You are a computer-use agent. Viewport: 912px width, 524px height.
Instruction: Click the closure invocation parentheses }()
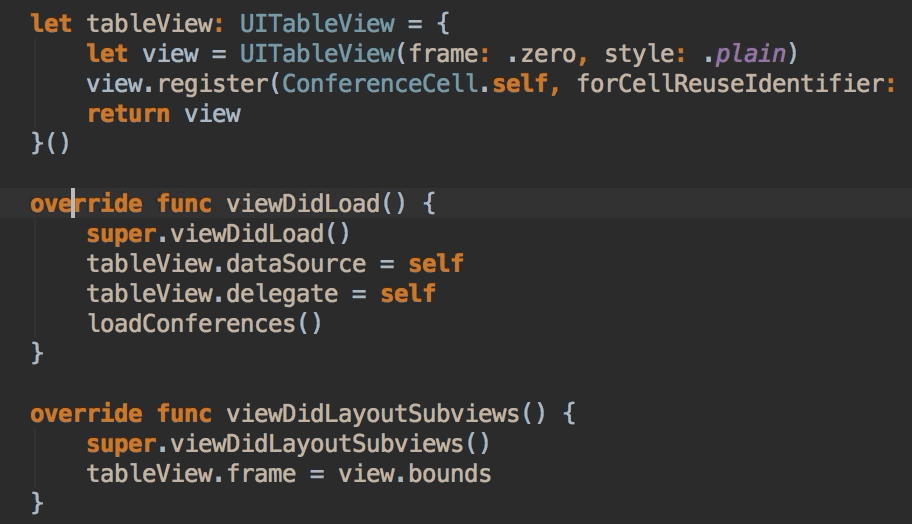[50, 143]
